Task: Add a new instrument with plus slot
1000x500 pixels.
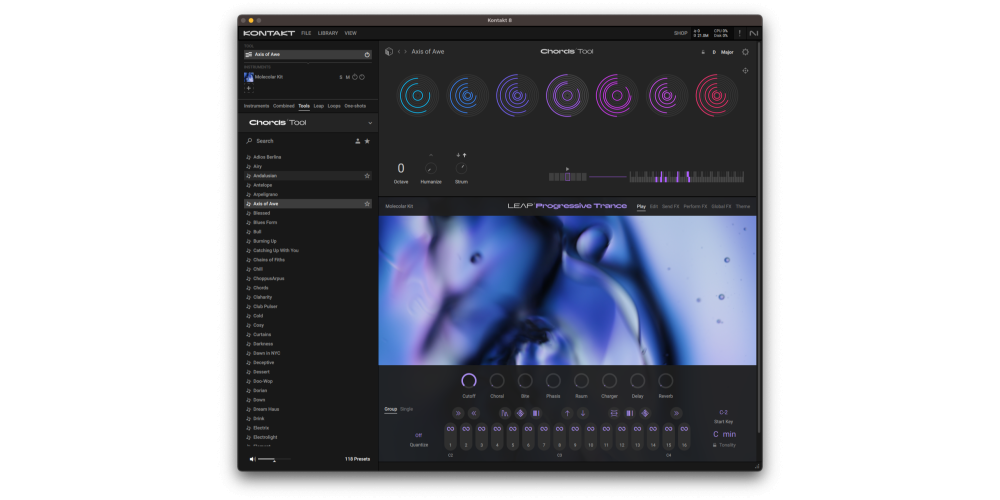Action: tap(249, 88)
